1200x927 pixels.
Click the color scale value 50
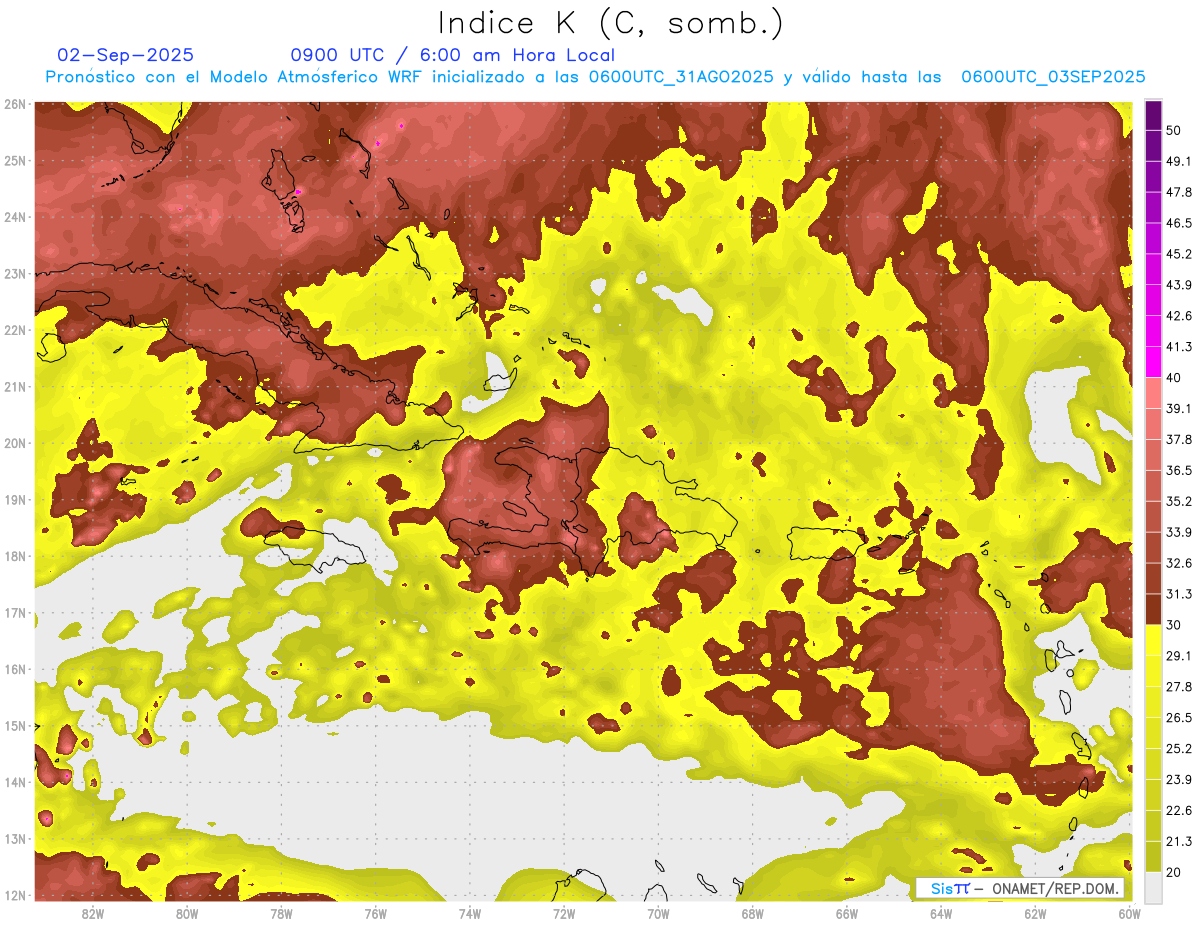(1174, 130)
